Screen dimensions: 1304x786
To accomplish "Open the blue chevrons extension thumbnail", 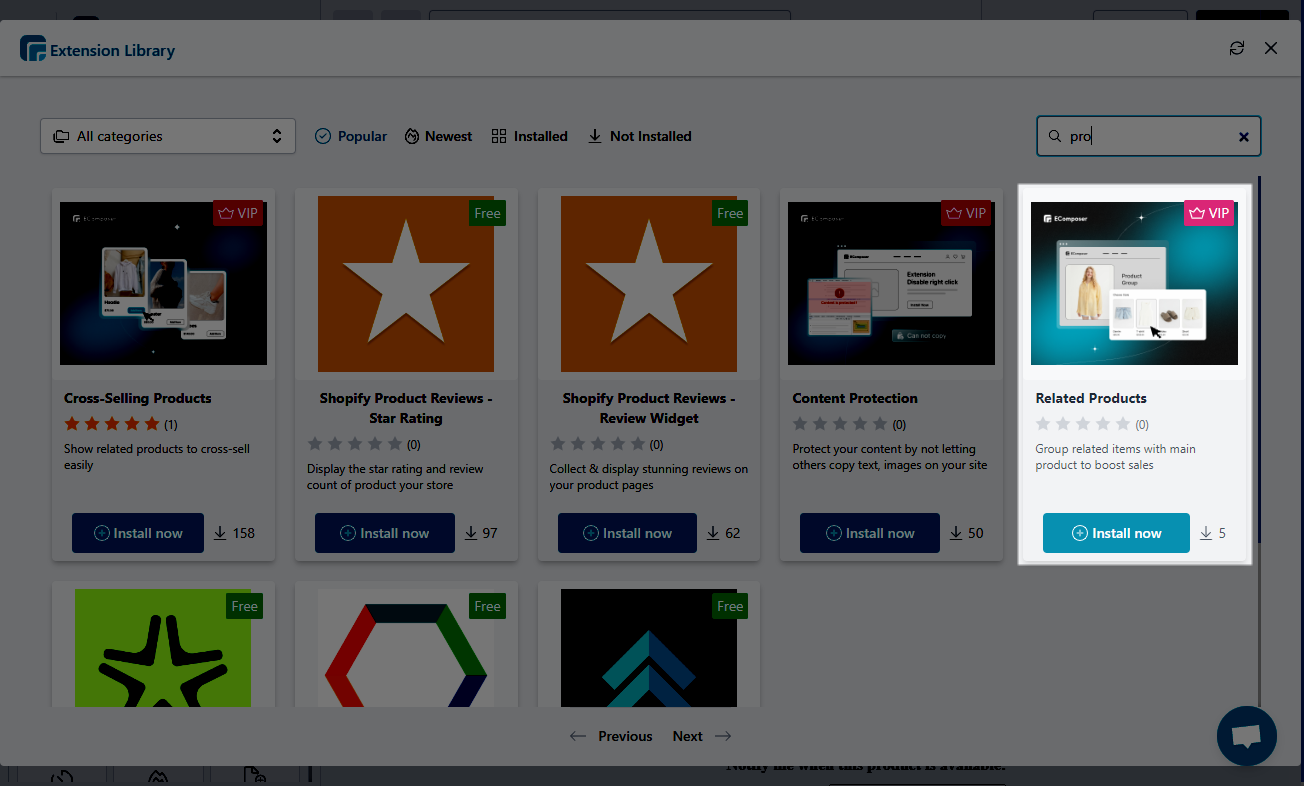I will (x=649, y=648).
